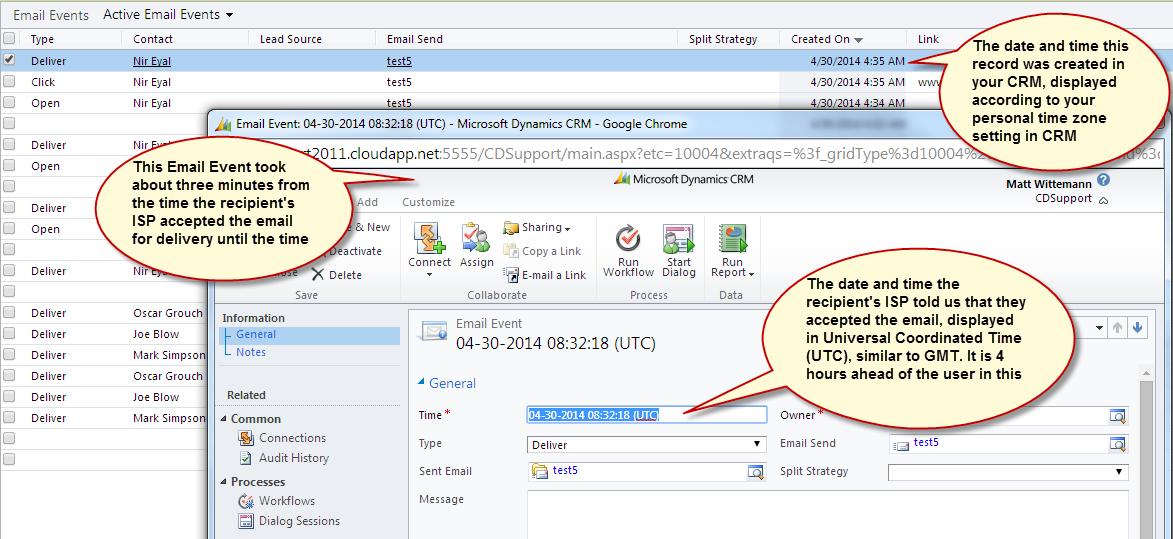1173x539 pixels.
Task: Select Notes in Information navigation
Action: 251,352
